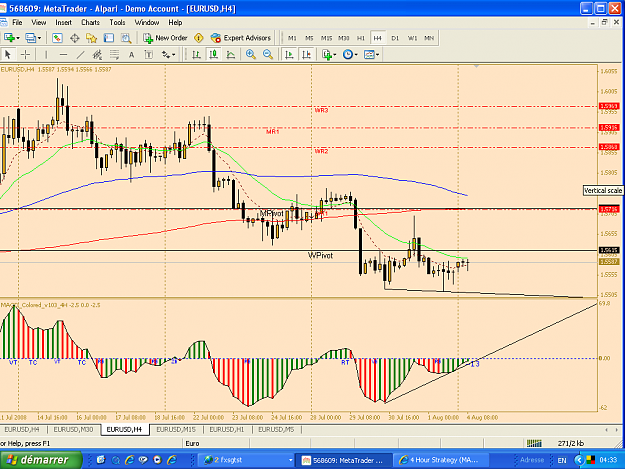Switch chart to Bar Chart mode
The width and height of the screenshot is (625, 469).
tap(196, 55)
